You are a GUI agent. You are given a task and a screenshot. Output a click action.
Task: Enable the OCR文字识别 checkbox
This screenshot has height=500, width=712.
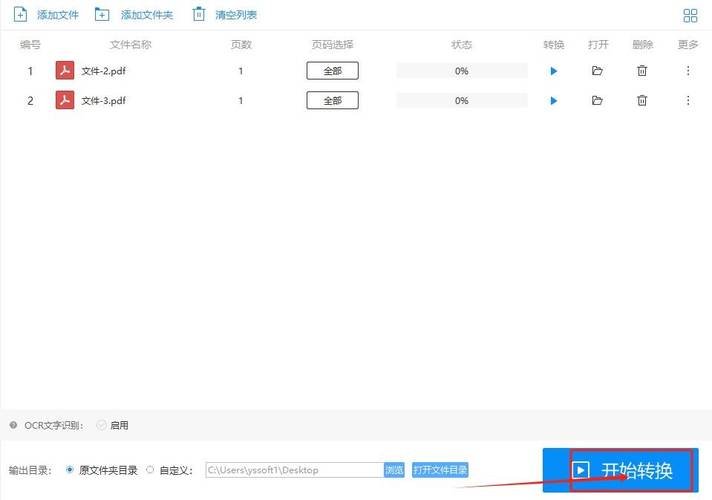coord(102,425)
